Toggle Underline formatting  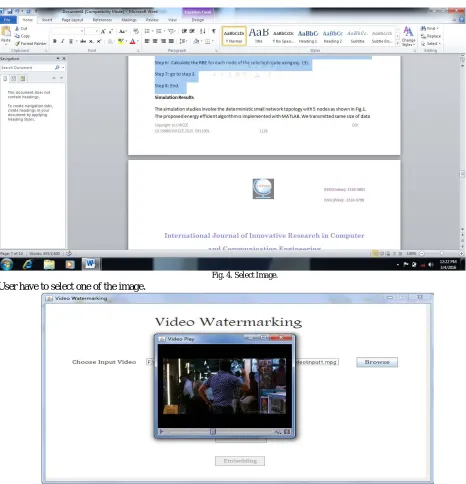coord(71,41)
